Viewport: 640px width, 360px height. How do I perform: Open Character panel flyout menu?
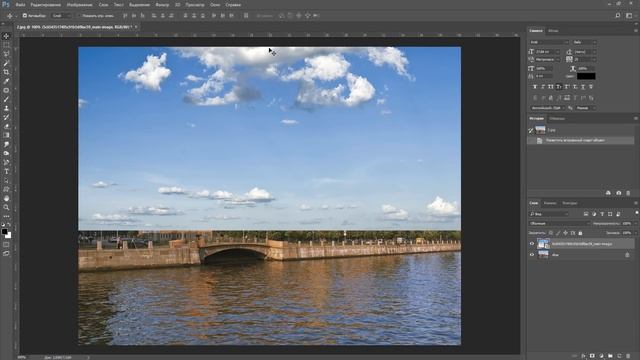tap(636, 31)
